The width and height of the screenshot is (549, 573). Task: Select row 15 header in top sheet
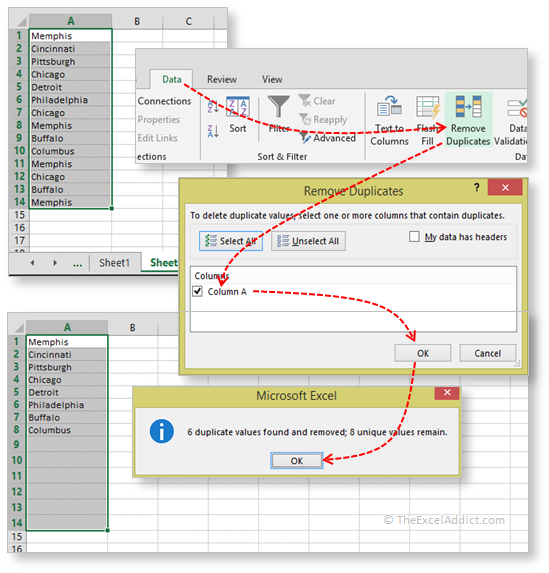click(x=19, y=215)
